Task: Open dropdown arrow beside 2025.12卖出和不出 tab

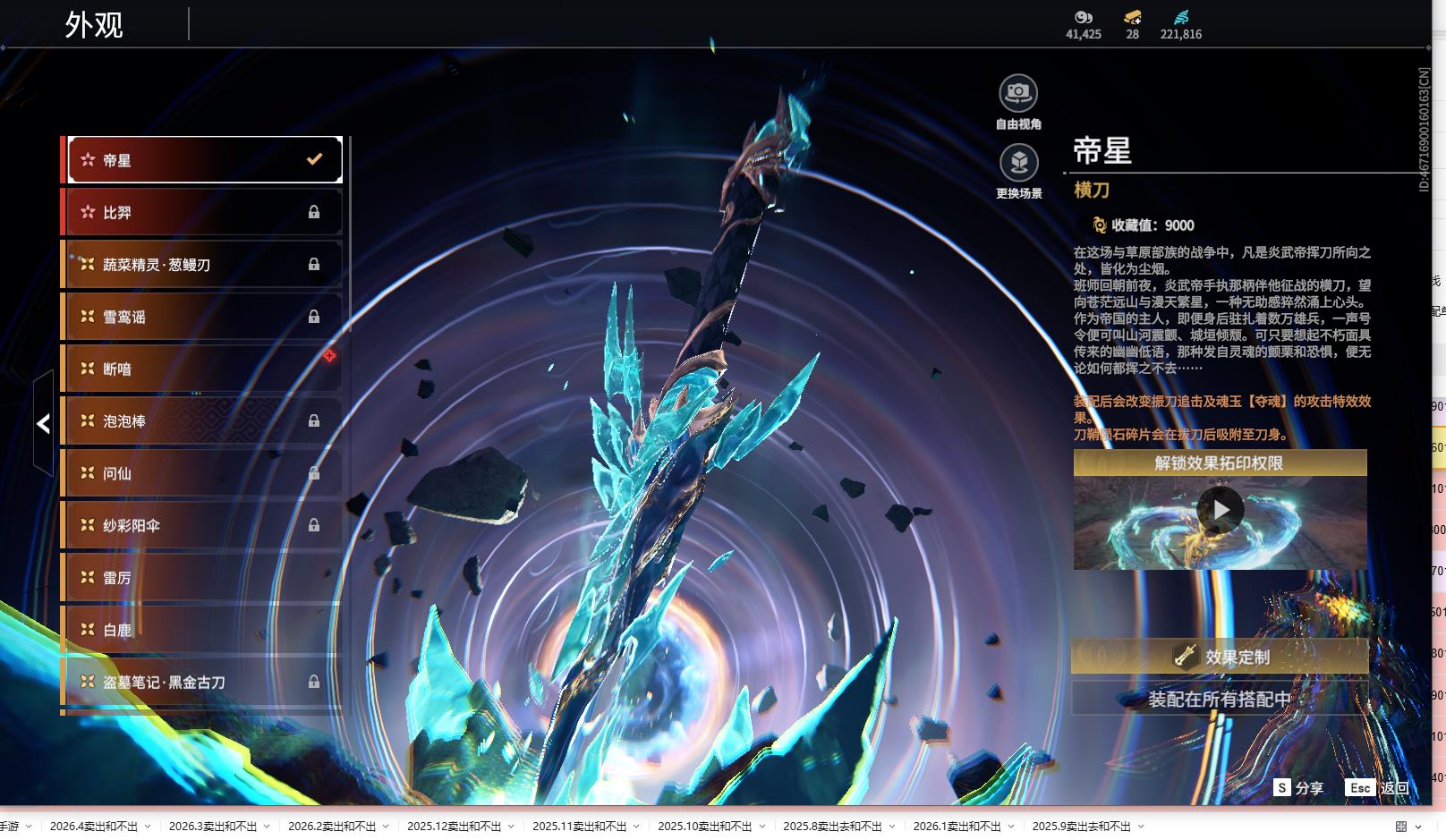Action: click(511, 827)
